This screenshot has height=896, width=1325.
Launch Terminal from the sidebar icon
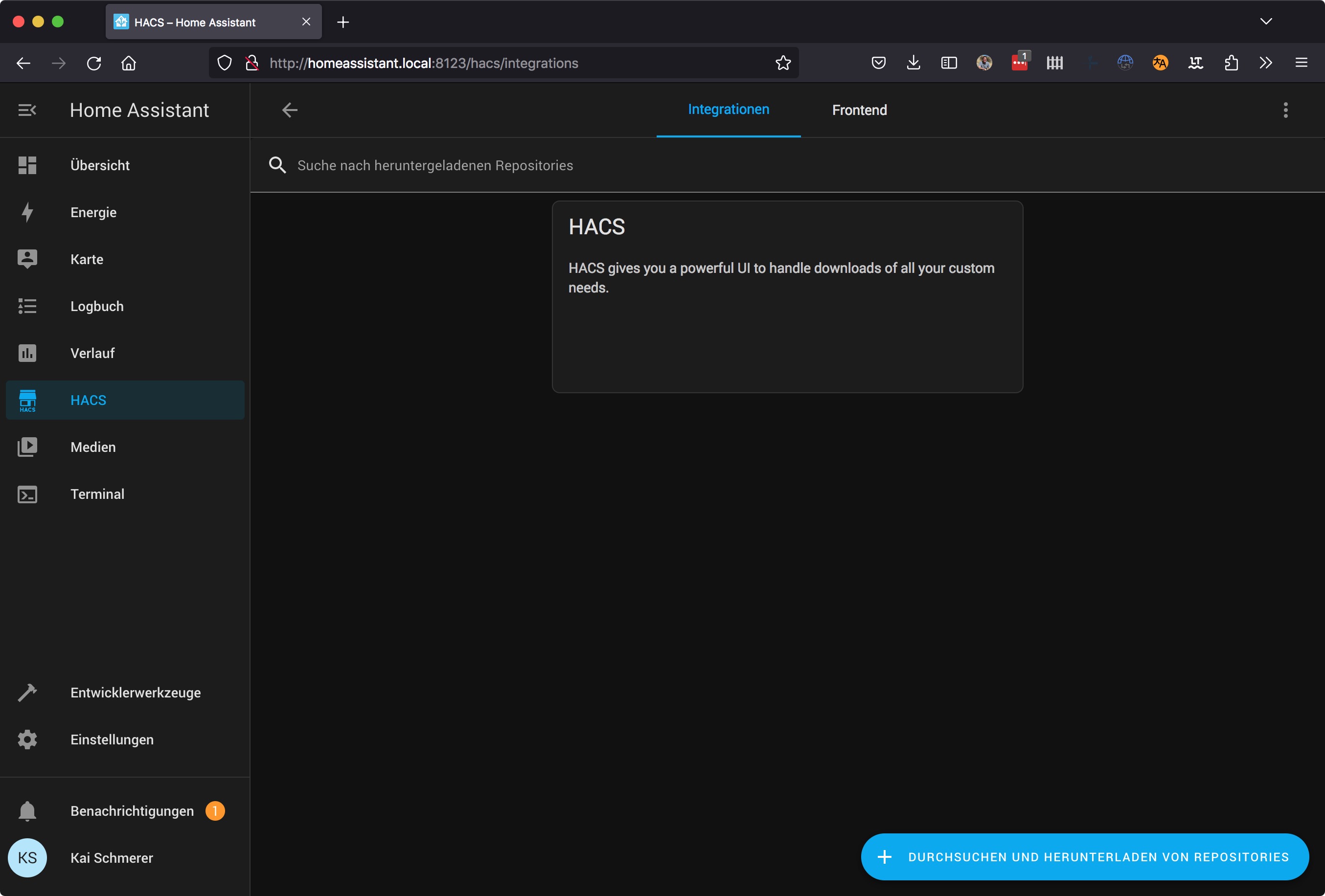27,494
